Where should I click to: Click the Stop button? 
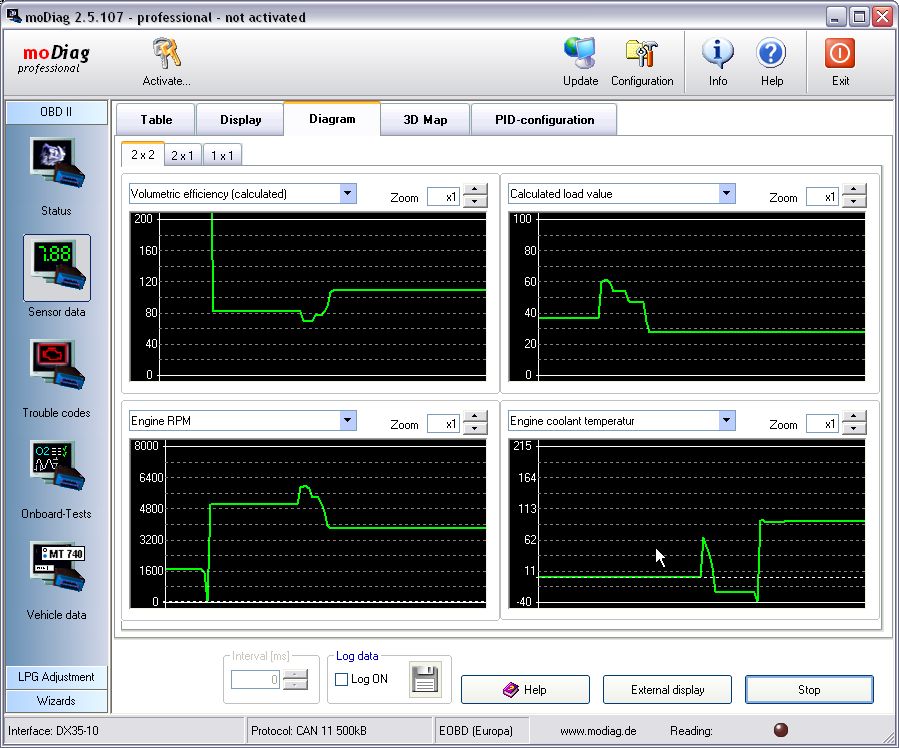click(x=808, y=690)
